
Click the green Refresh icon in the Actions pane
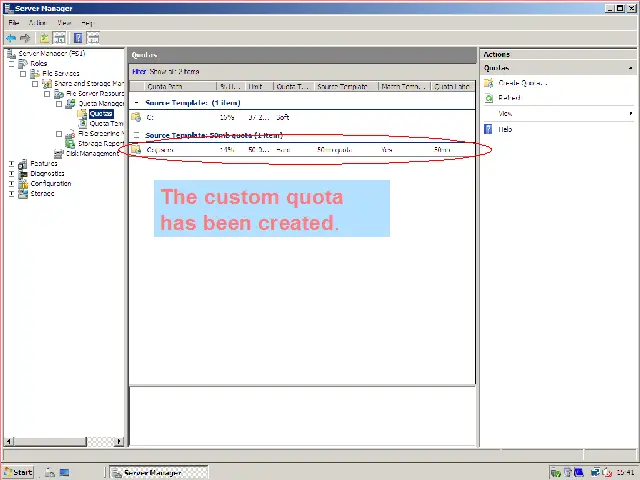click(x=489, y=98)
